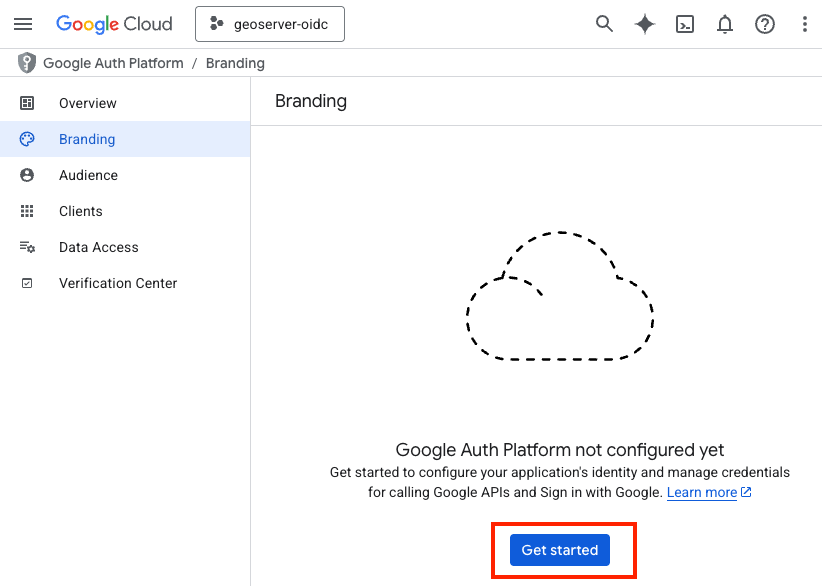
Task: Click the Audience person icon
Action: coord(28,175)
